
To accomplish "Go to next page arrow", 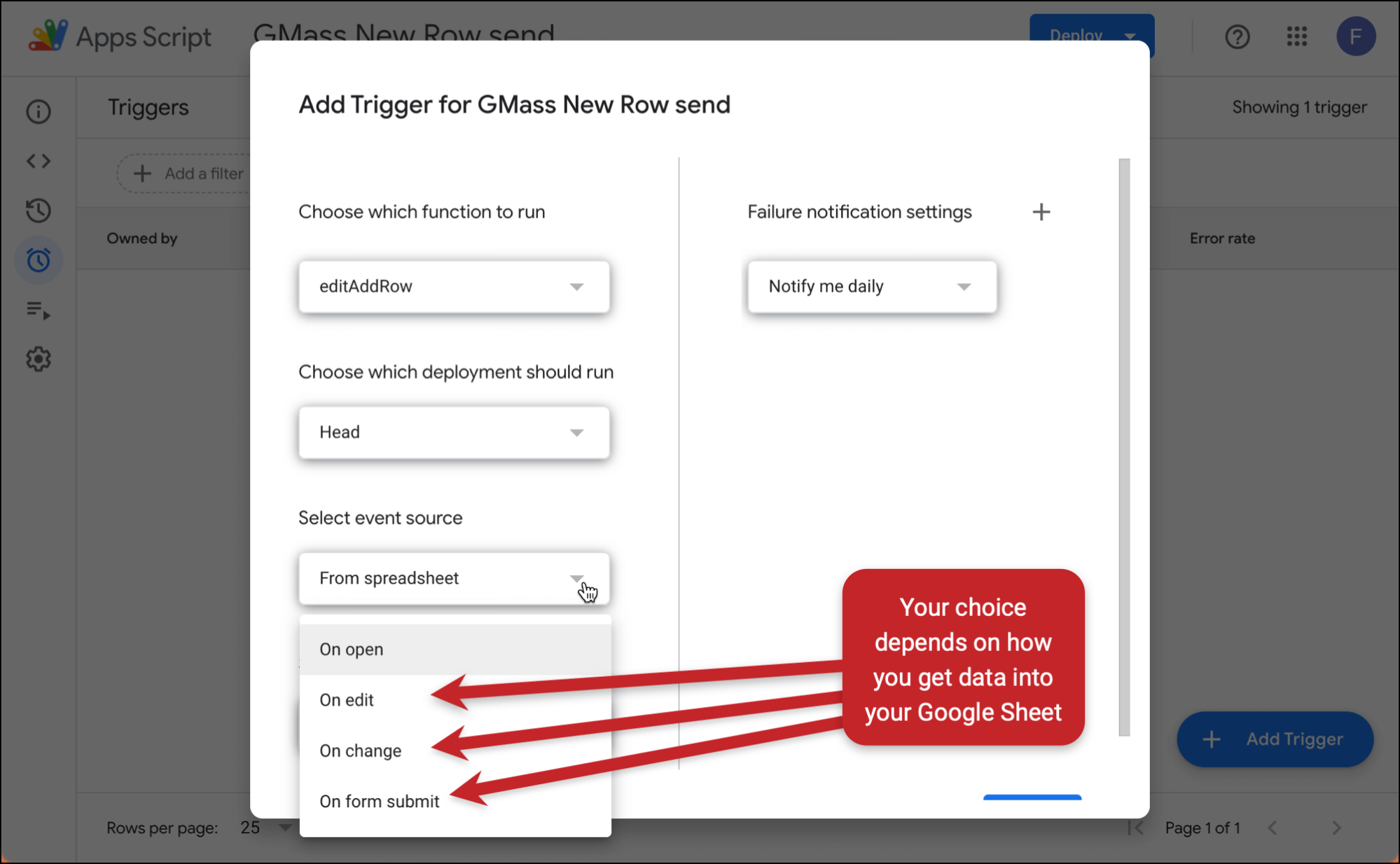I will (x=1336, y=828).
